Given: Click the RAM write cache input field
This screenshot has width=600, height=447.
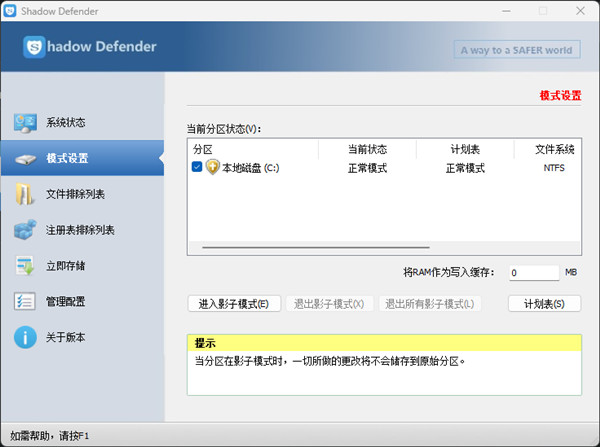Looking at the screenshot, I should pyautogui.click(x=534, y=272).
